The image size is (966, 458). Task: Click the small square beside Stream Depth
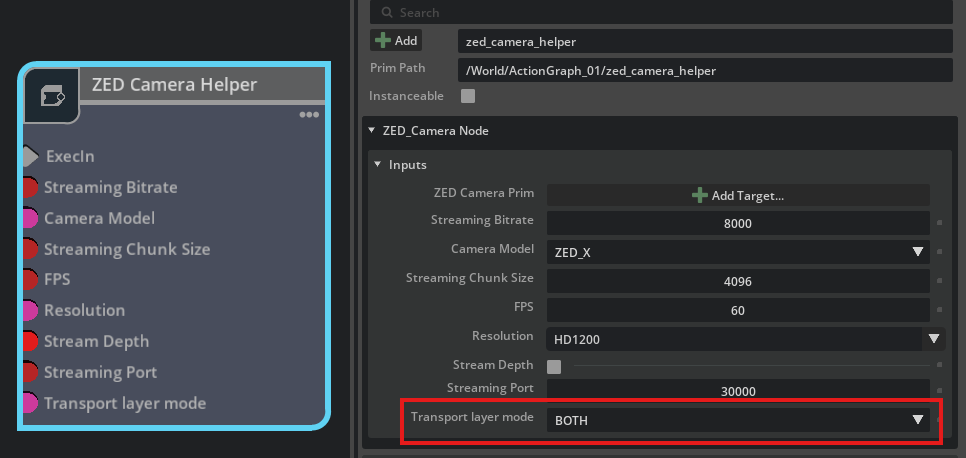point(940,365)
